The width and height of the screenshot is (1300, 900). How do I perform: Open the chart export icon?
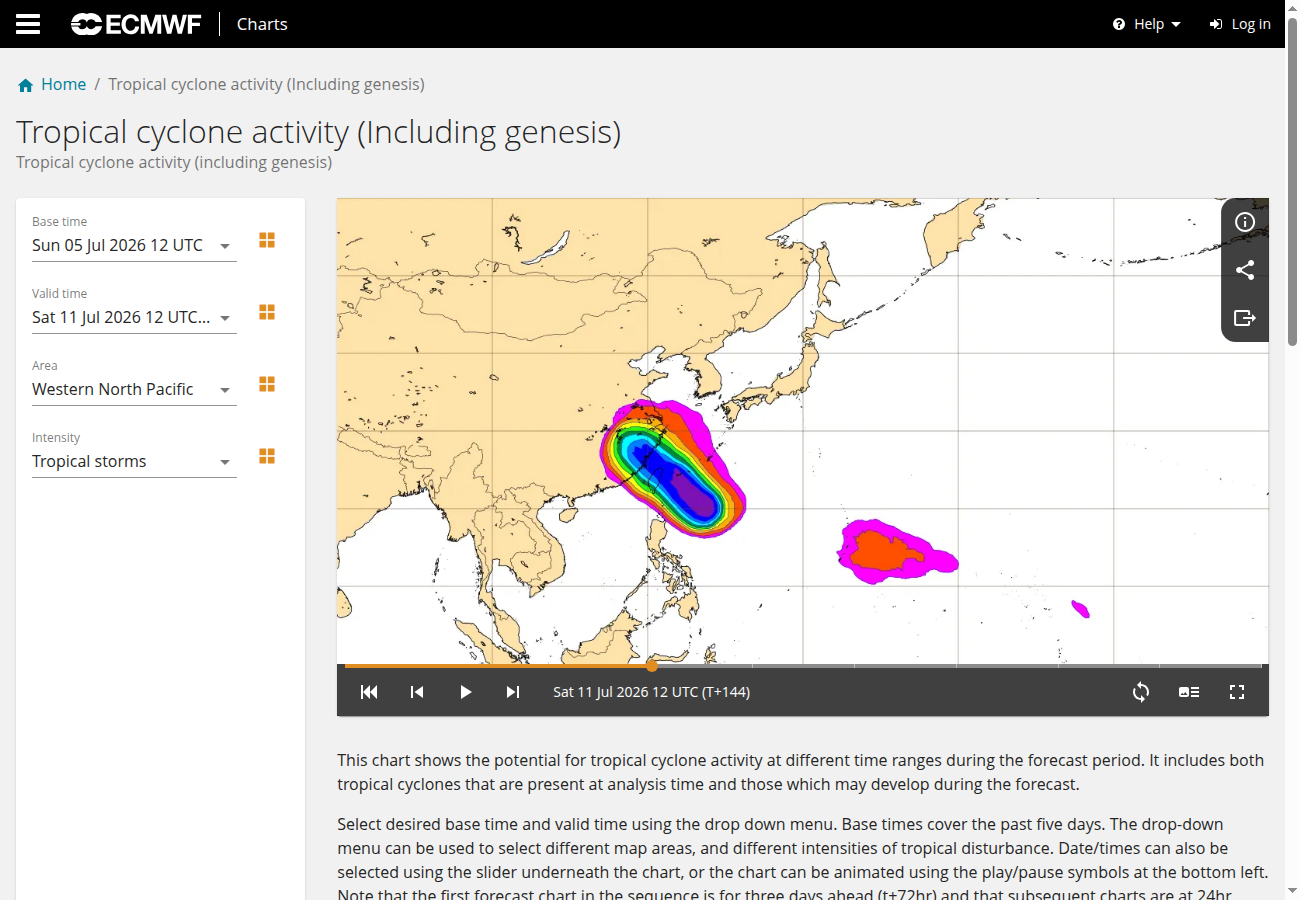1245,318
